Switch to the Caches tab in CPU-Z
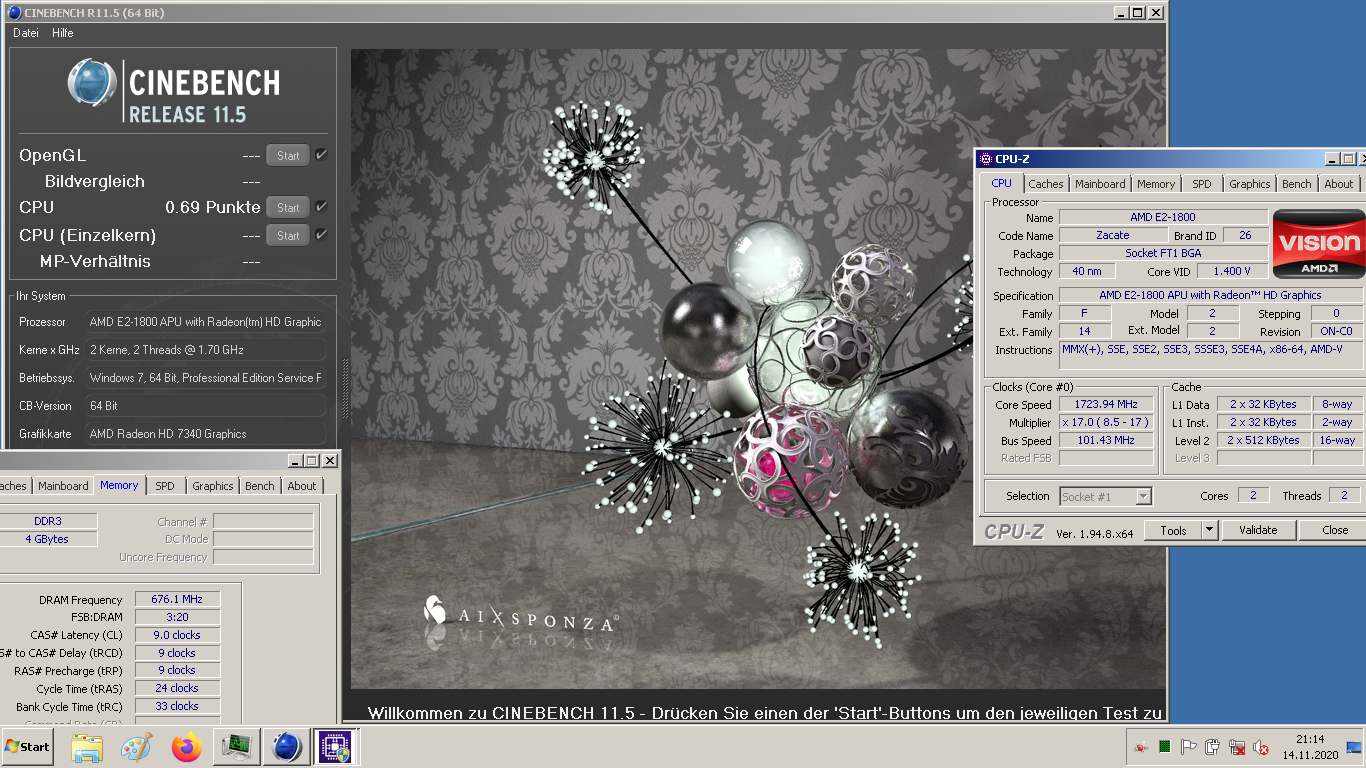This screenshot has width=1366, height=768. coord(1046,184)
